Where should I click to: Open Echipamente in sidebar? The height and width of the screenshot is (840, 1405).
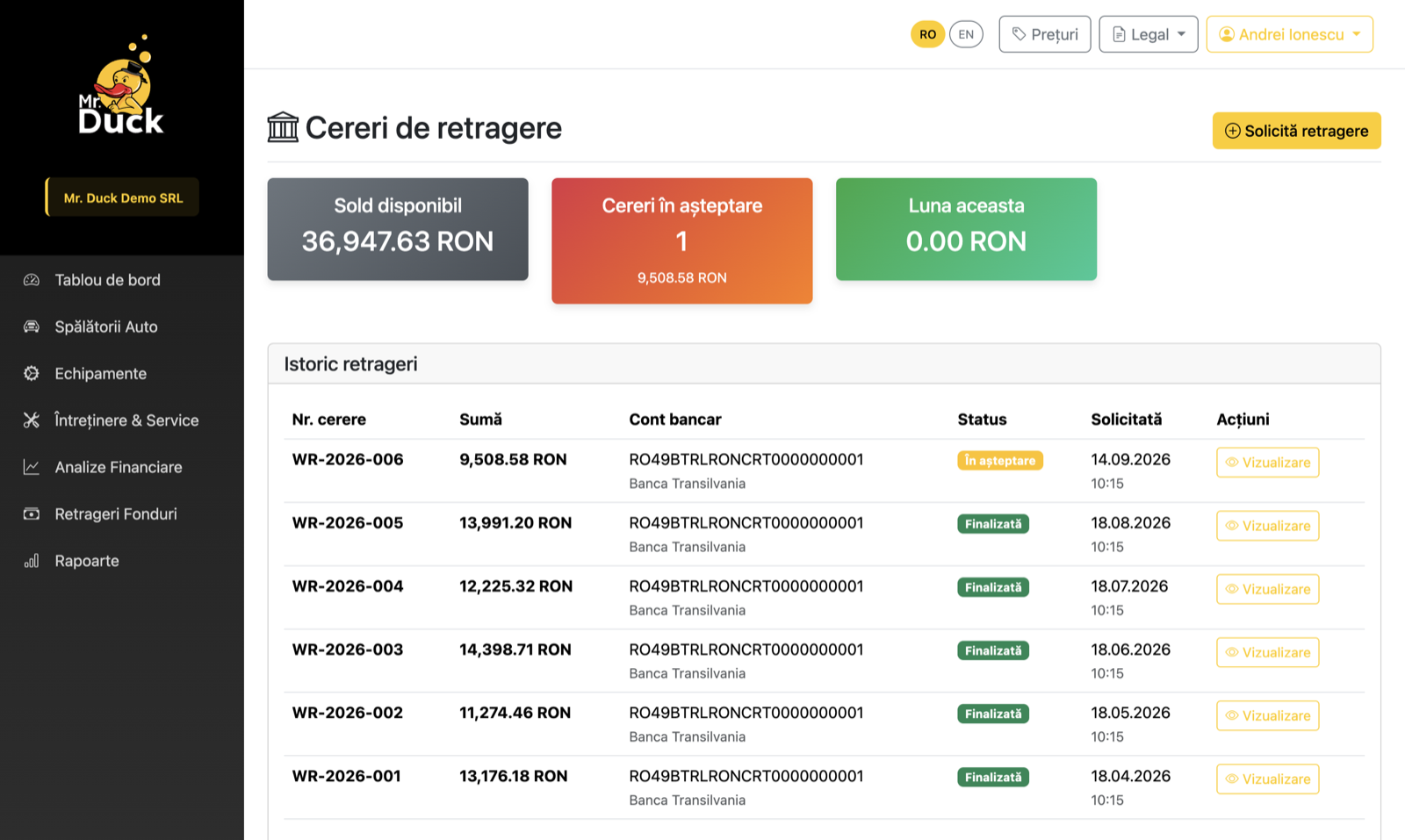(x=122, y=373)
